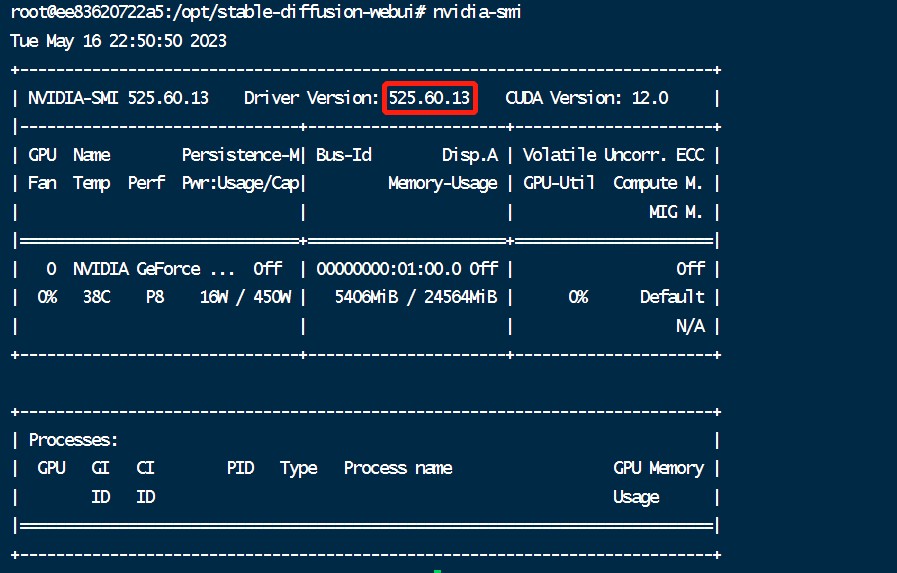Select the driver version value 525.60.13
This screenshot has height=573, width=897.
click(x=429, y=98)
